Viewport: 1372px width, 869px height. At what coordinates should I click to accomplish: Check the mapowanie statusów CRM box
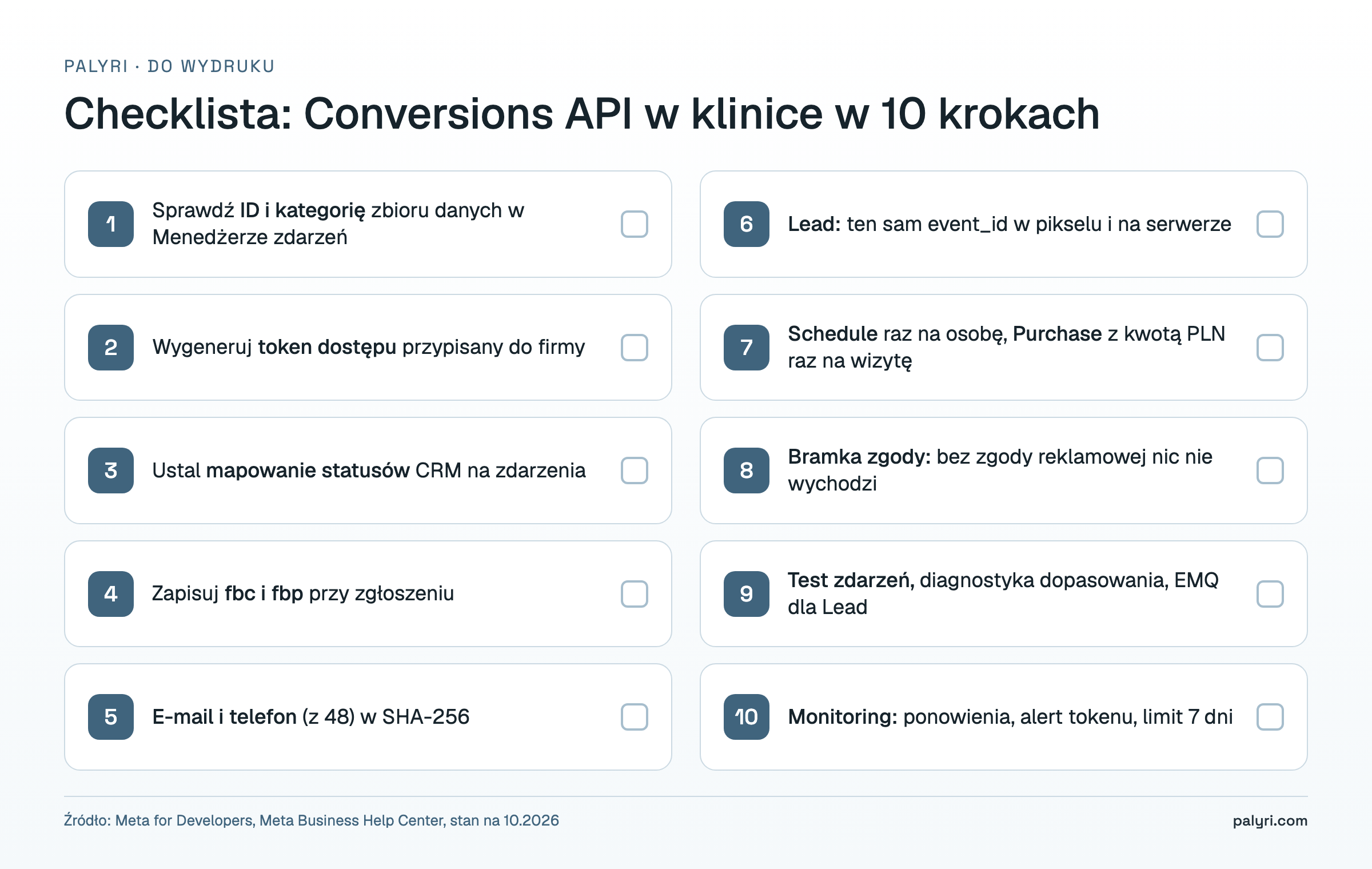click(x=634, y=471)
